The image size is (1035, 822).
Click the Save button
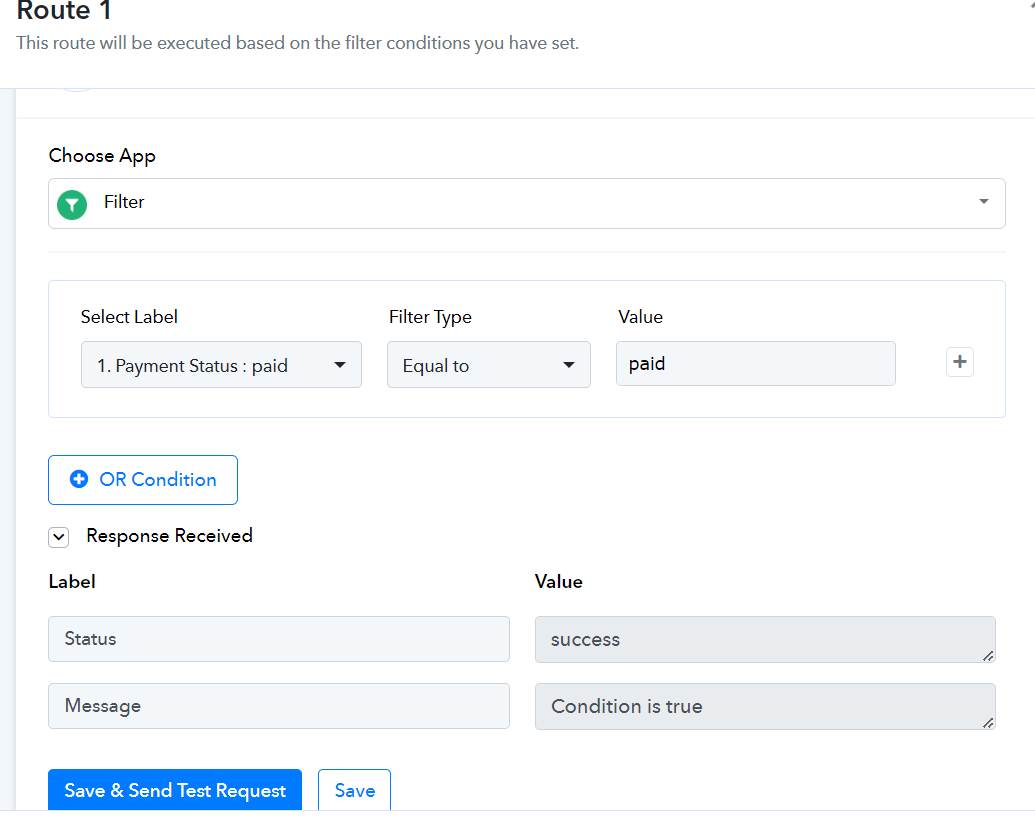[x=354, y=790]
